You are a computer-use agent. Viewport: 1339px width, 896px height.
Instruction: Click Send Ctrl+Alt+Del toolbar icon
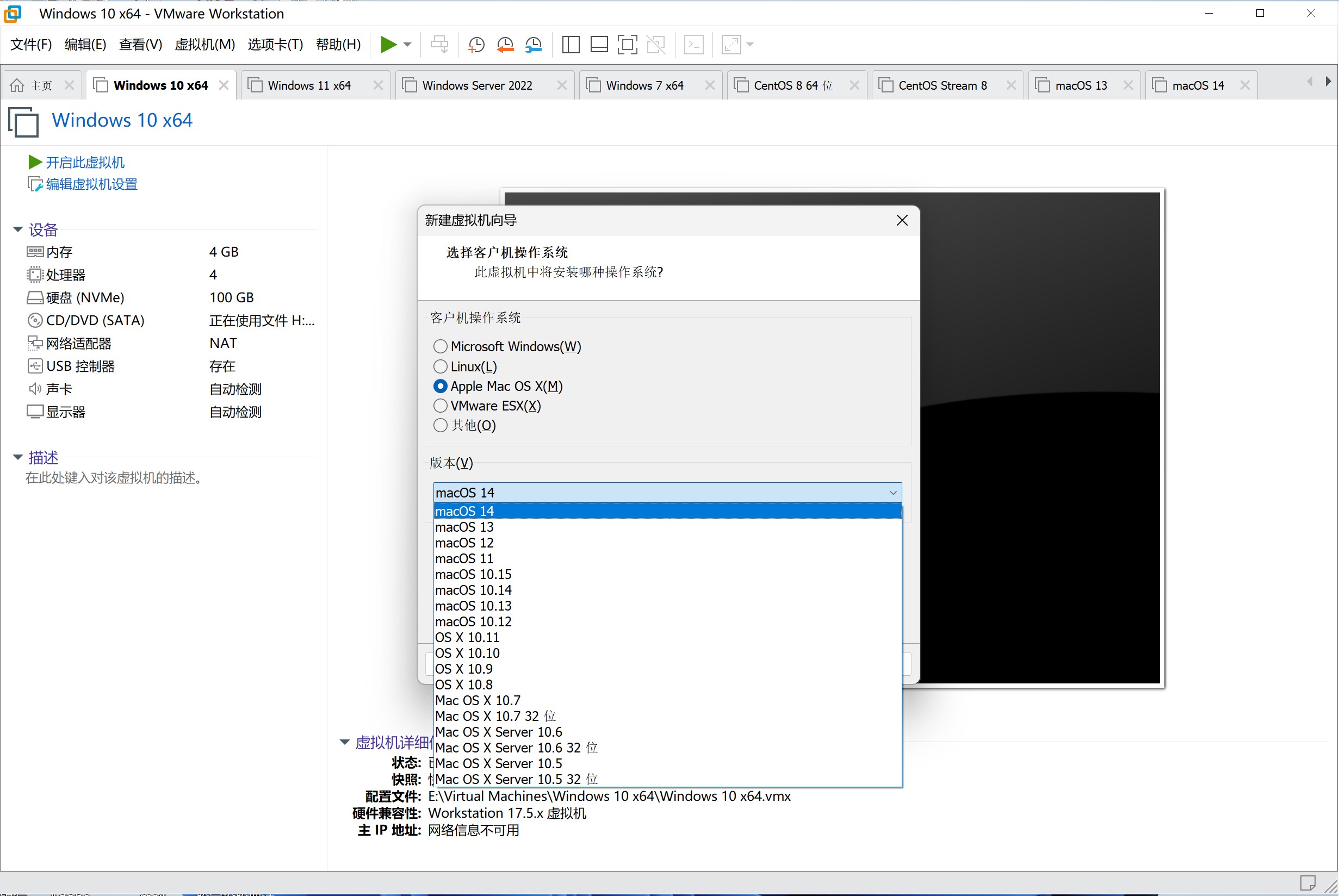point(439,44)
